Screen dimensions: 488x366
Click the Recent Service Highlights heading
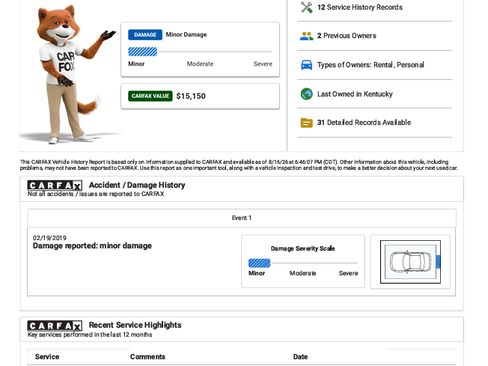[x=135, y=325]
